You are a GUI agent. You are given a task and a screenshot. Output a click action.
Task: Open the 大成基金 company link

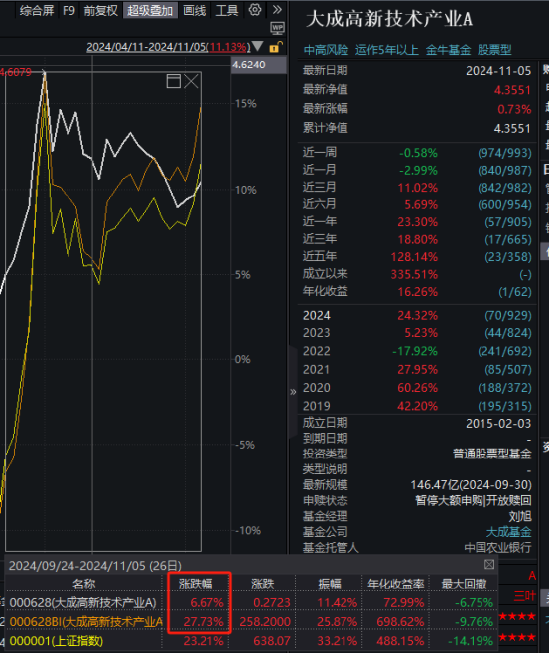(x=508, y=532)
